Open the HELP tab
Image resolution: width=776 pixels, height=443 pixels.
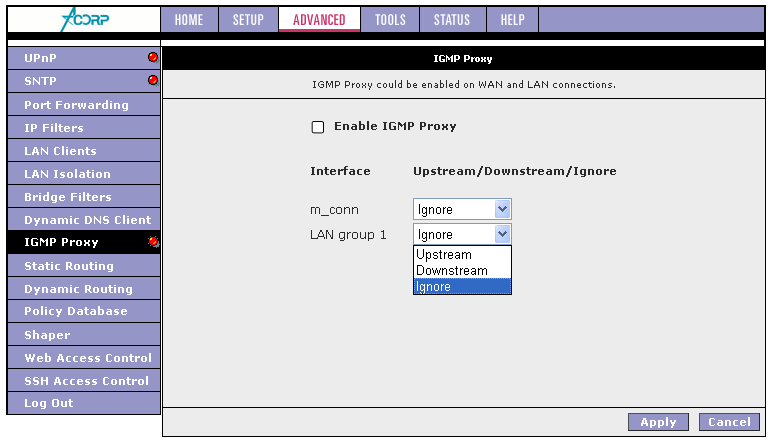tap(512, 20)
